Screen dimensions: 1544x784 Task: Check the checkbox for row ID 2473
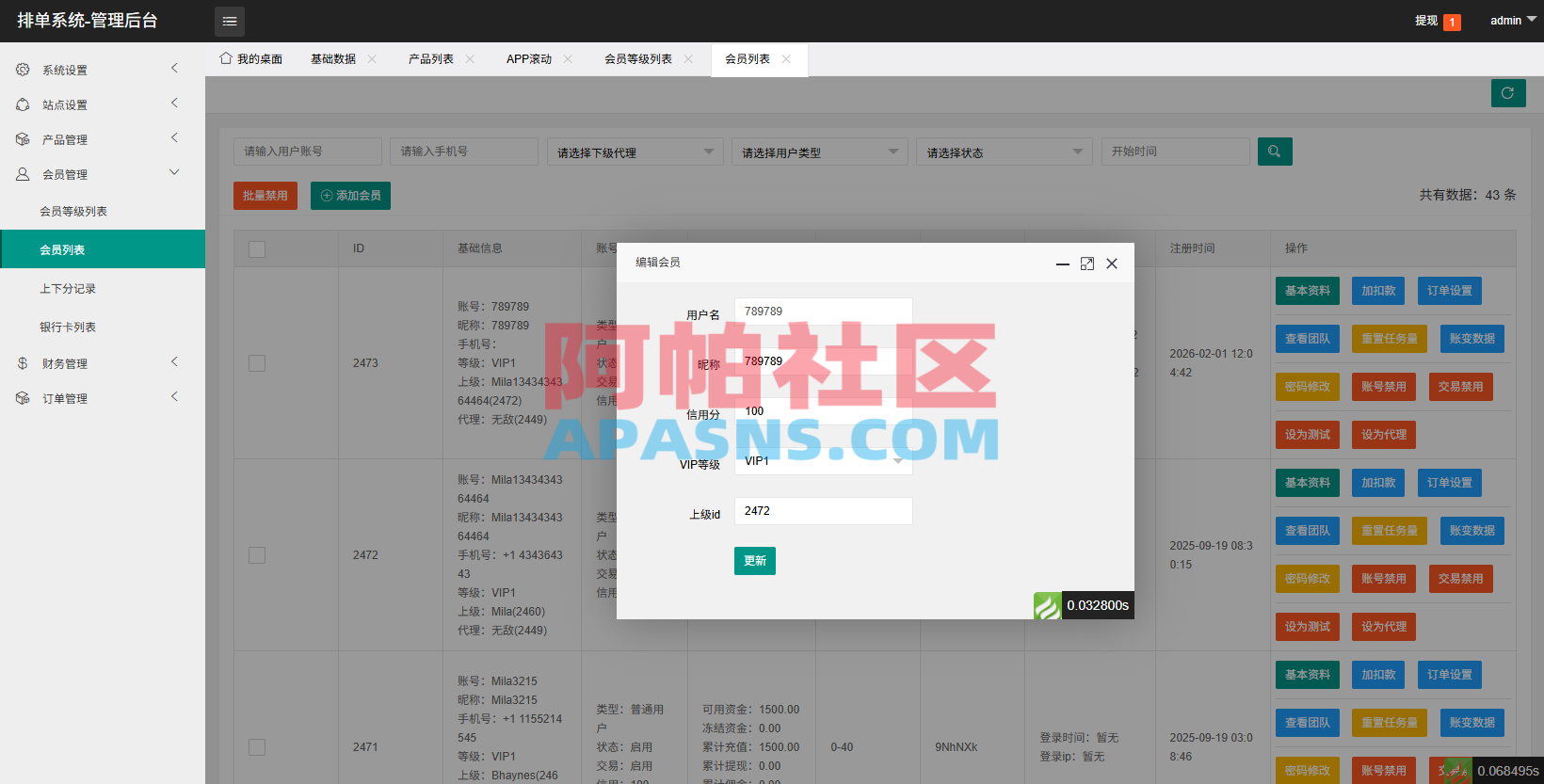pos(257,363)
